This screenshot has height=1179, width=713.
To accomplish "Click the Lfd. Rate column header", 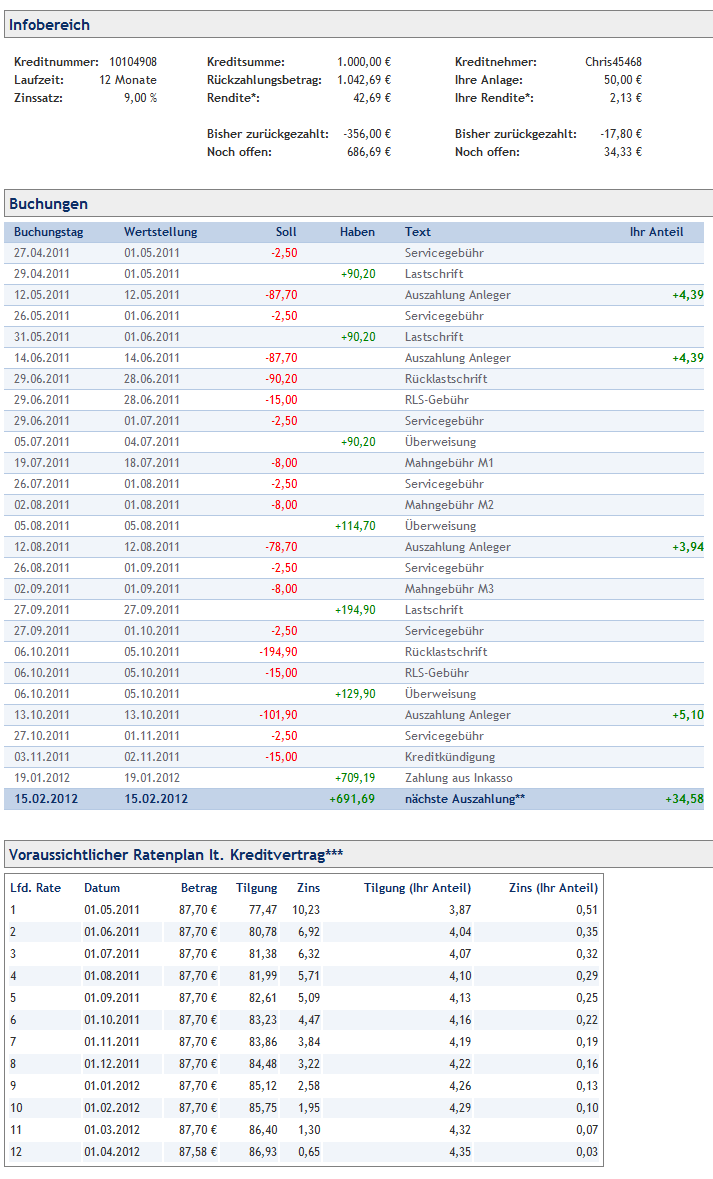I will click(x=35, y=887).
